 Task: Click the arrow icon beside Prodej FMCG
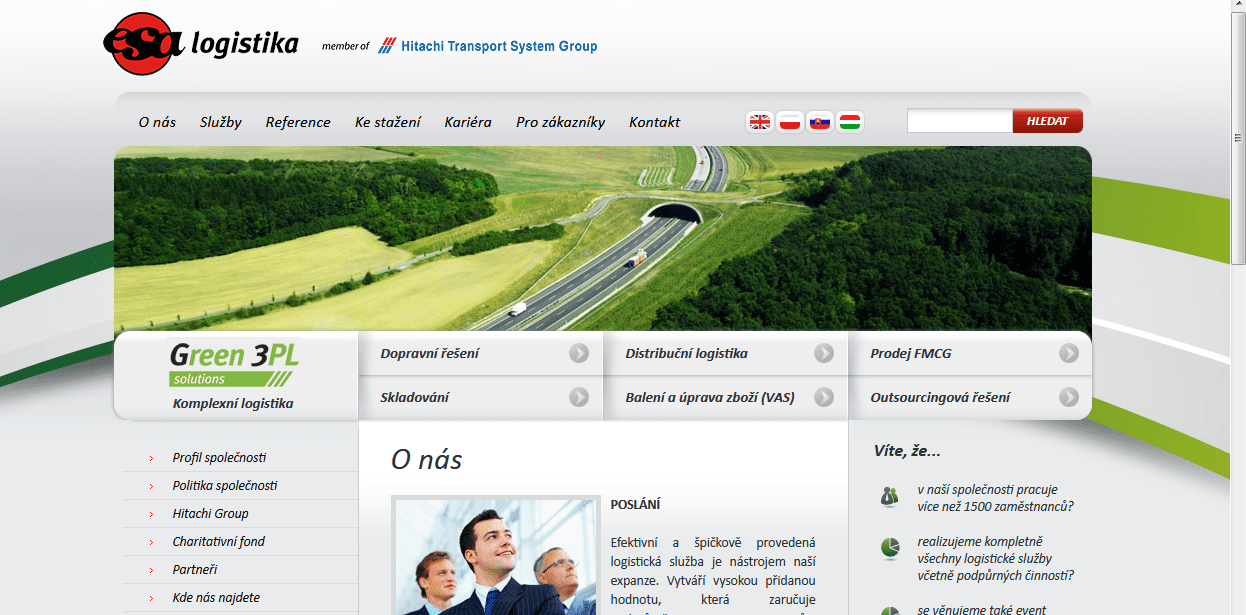pos(1069,353)
